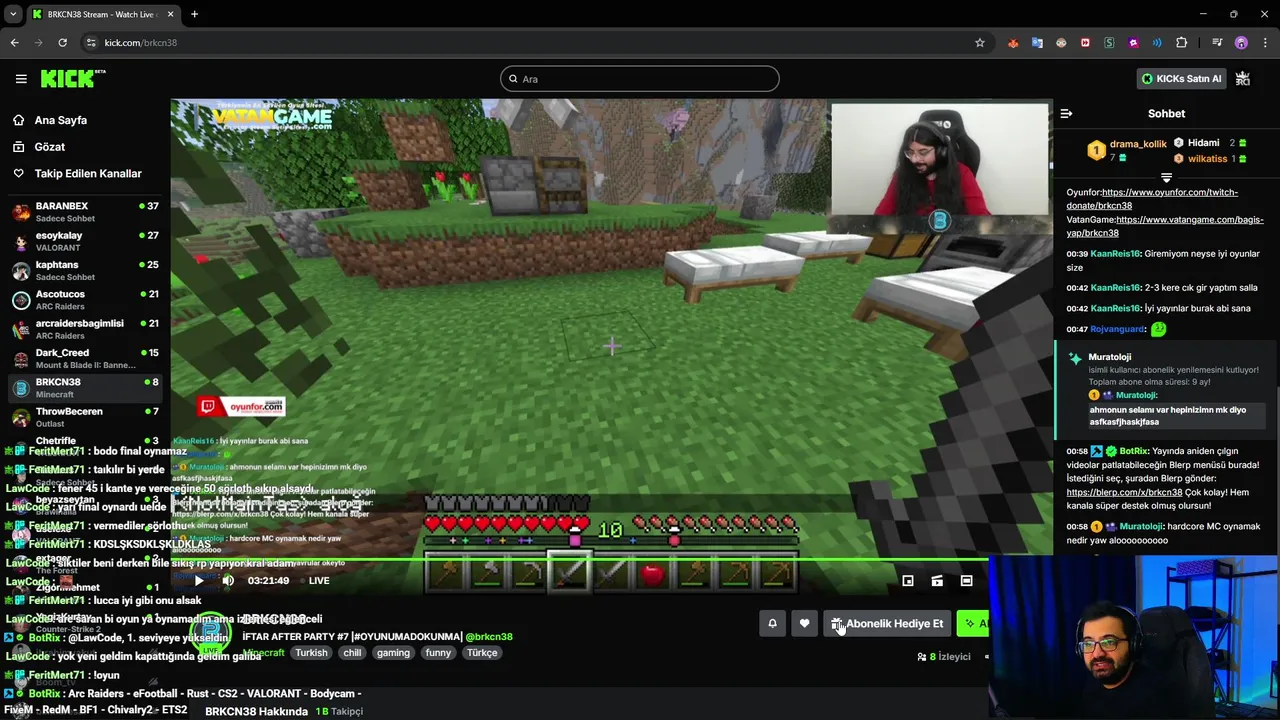Viewport: 1280px width, 720px height.
Task: Open @brkcn38 mention link in title
Action: click(x=489, y=637)
